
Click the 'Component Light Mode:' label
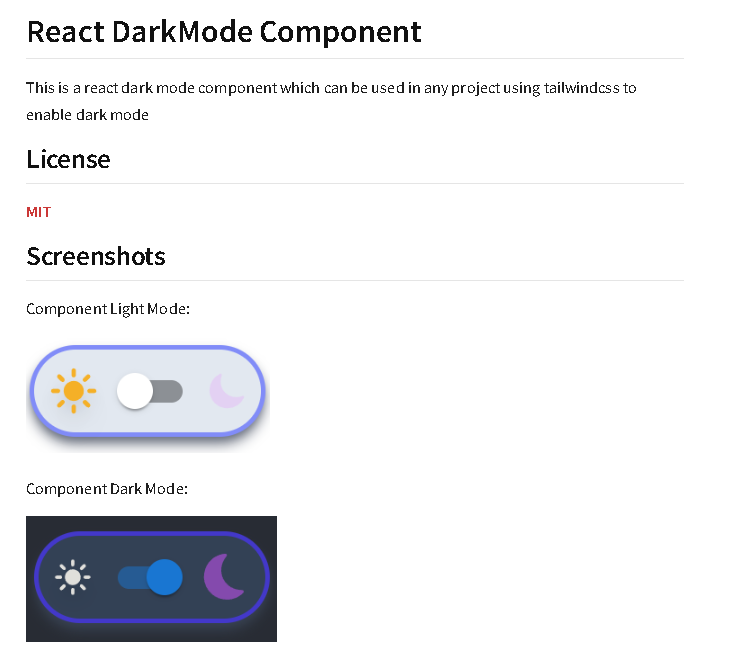coord(108,309)
